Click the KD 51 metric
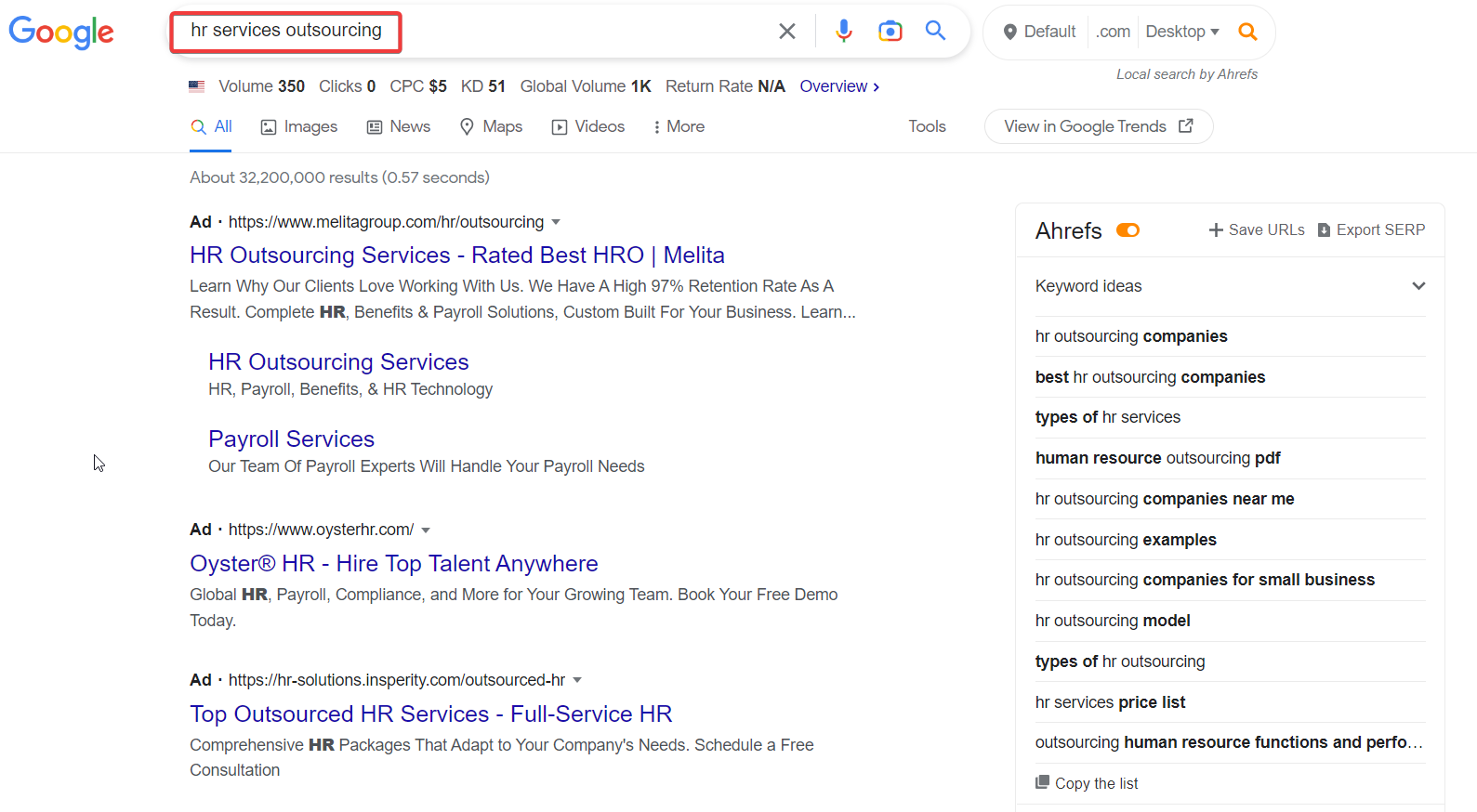 (x=483, y=86)
